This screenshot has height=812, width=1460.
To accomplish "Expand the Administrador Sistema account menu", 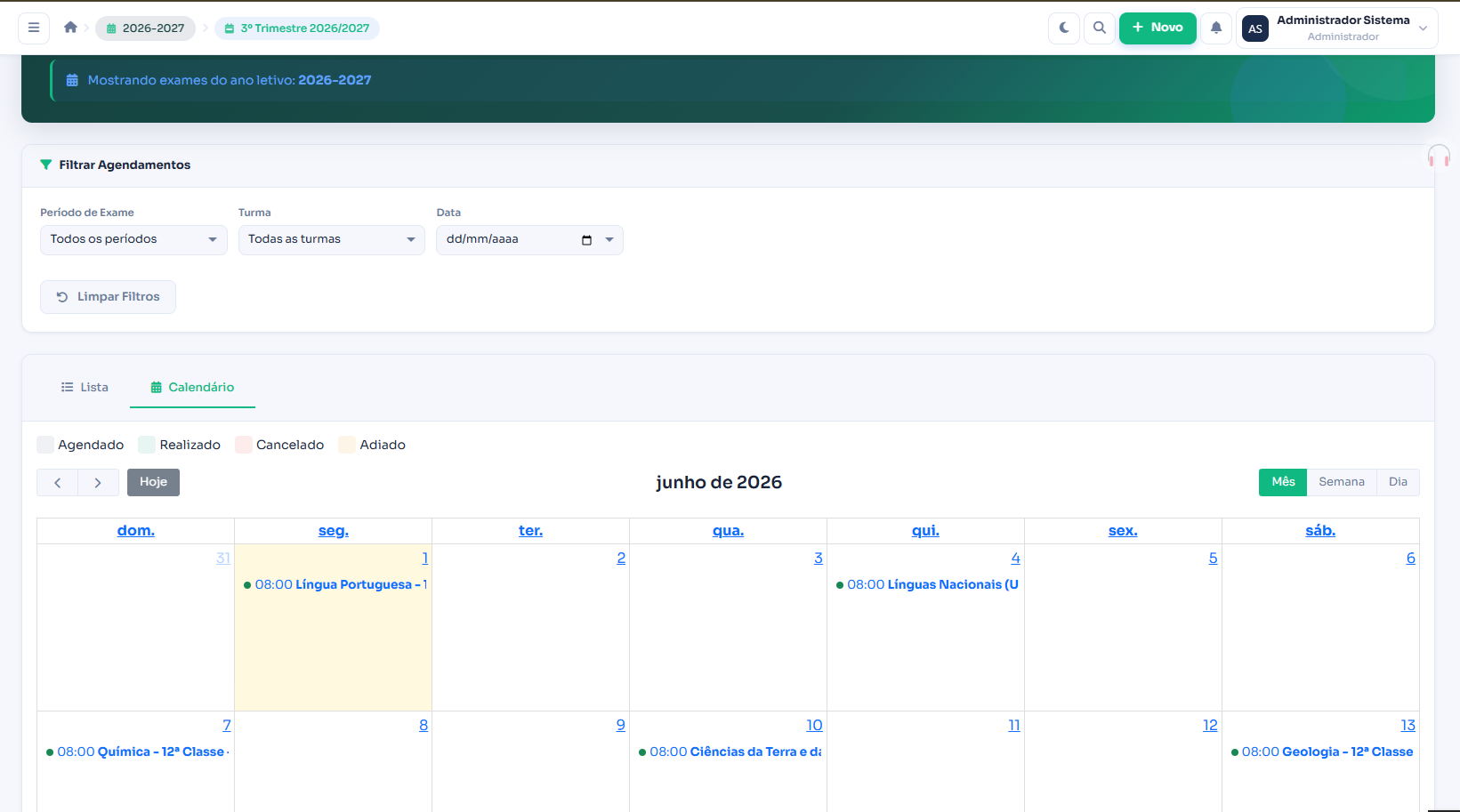I will click(1337, 28).
